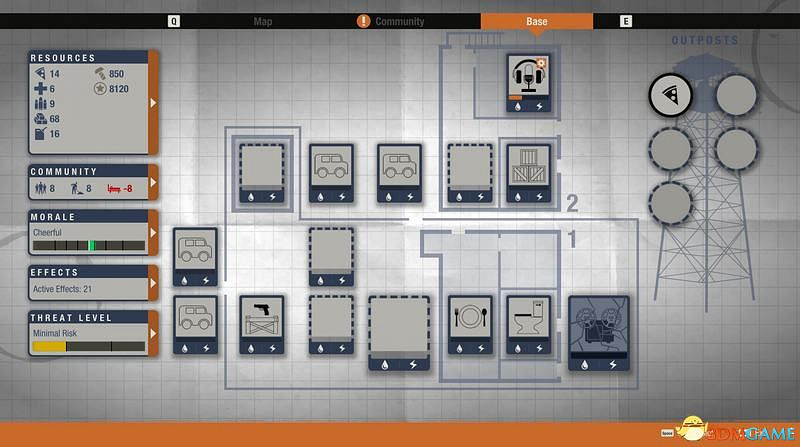The height and width of the screenshot is (447, 800).
Task: Expand the Resources panel arrow
Action: coord(153,102)
